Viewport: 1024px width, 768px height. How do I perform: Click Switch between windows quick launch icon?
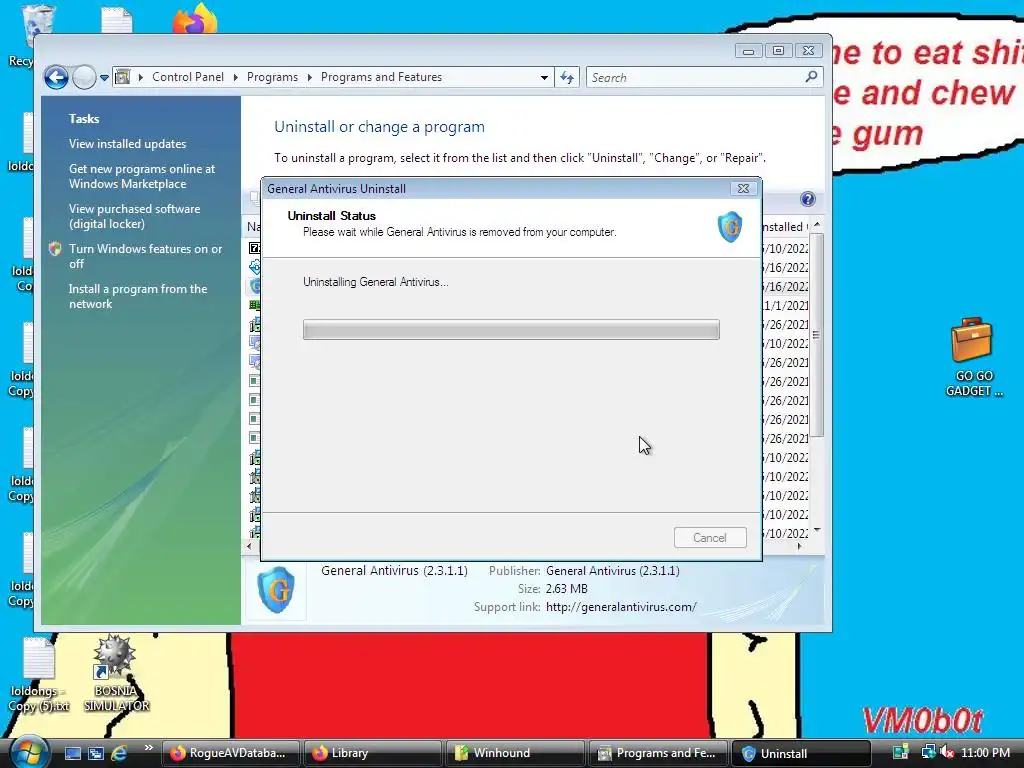click(x=95, y=753)
